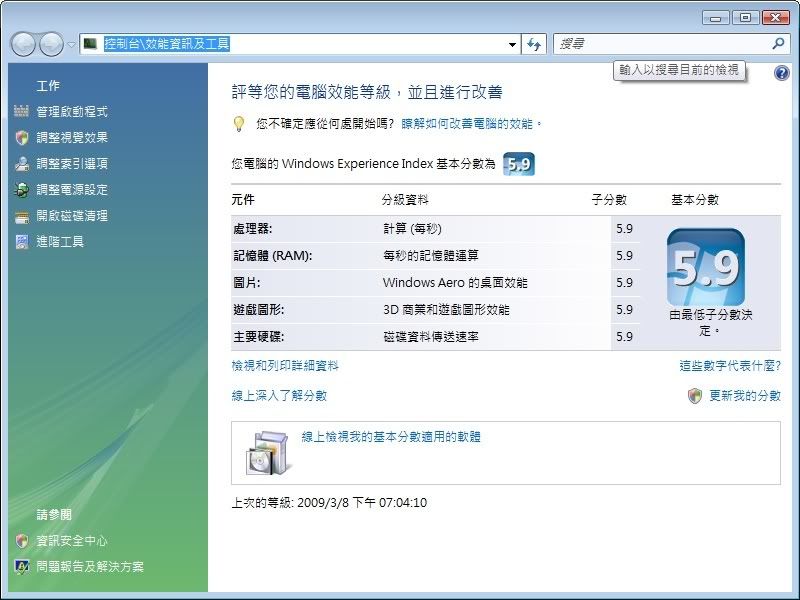Image resolution: width=800 pixels, height=600 pixels.
Task: Click the 子分數 column header
Action: click(609, 199)
